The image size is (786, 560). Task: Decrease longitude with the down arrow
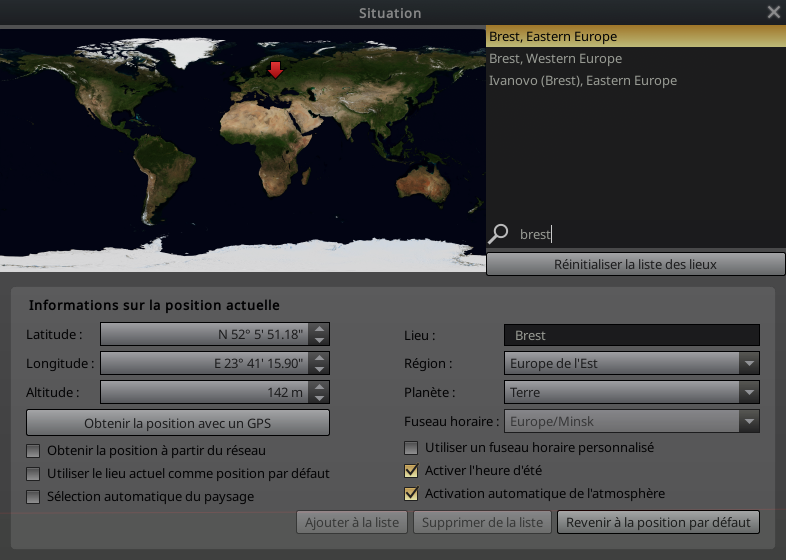[319, 369]
